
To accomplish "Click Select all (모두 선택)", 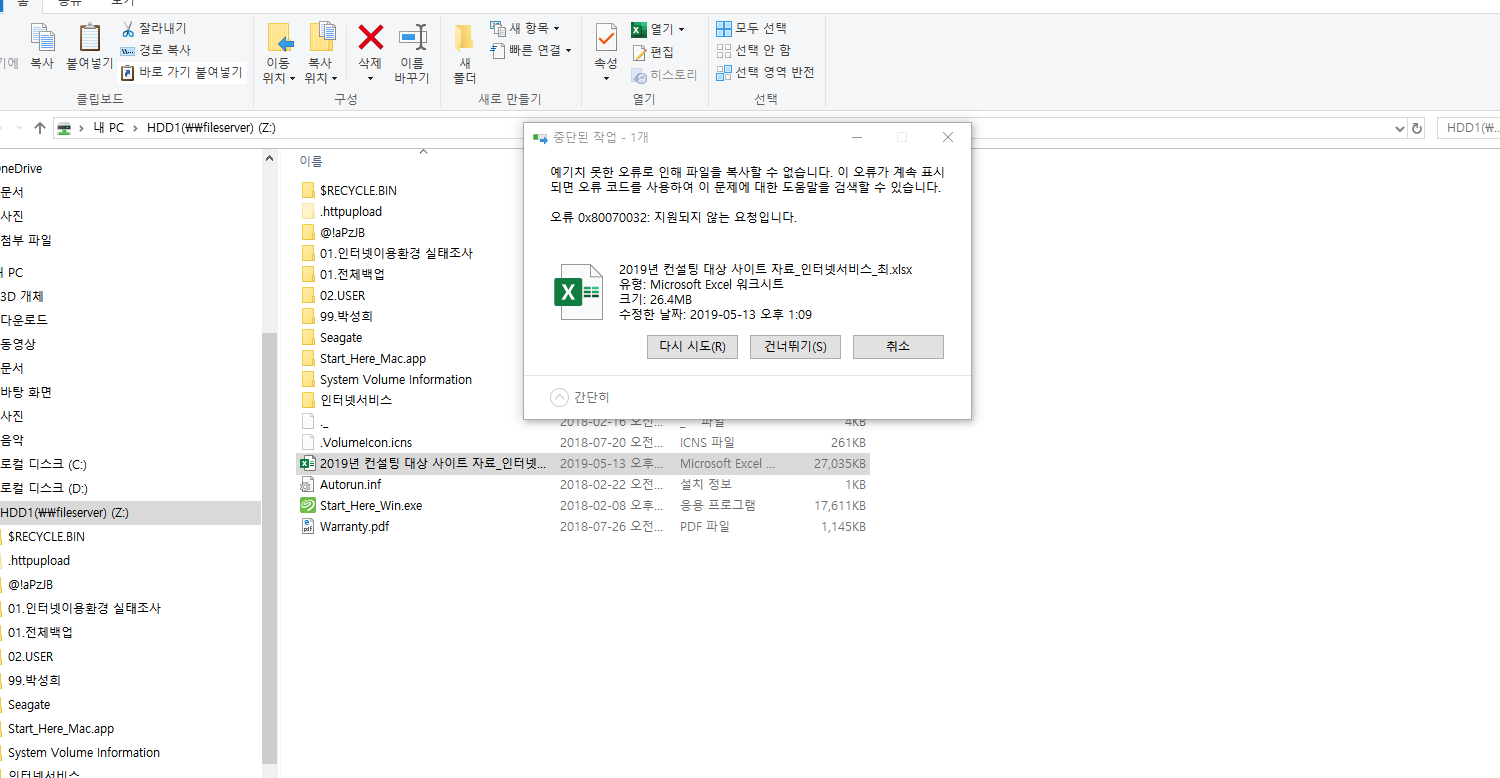I will pyautogui.click(x=752, y=28).
